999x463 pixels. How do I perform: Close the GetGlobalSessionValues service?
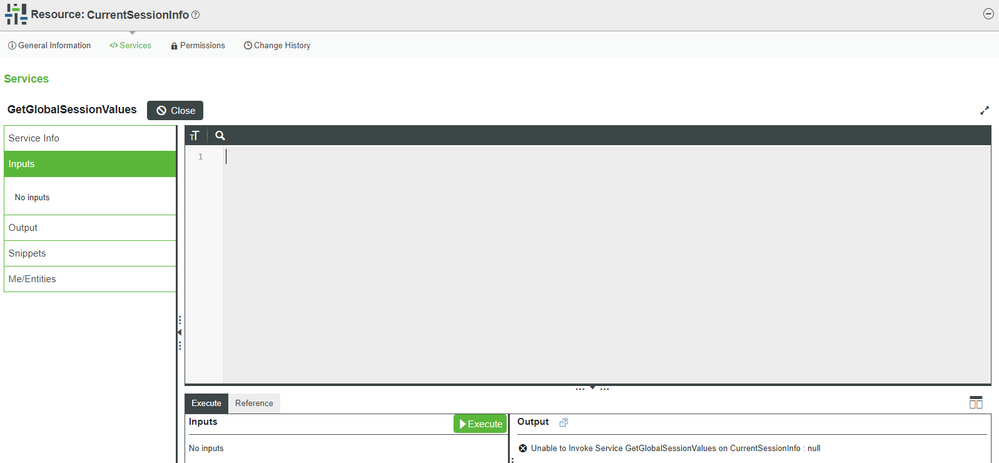click(x=175, y=110)
